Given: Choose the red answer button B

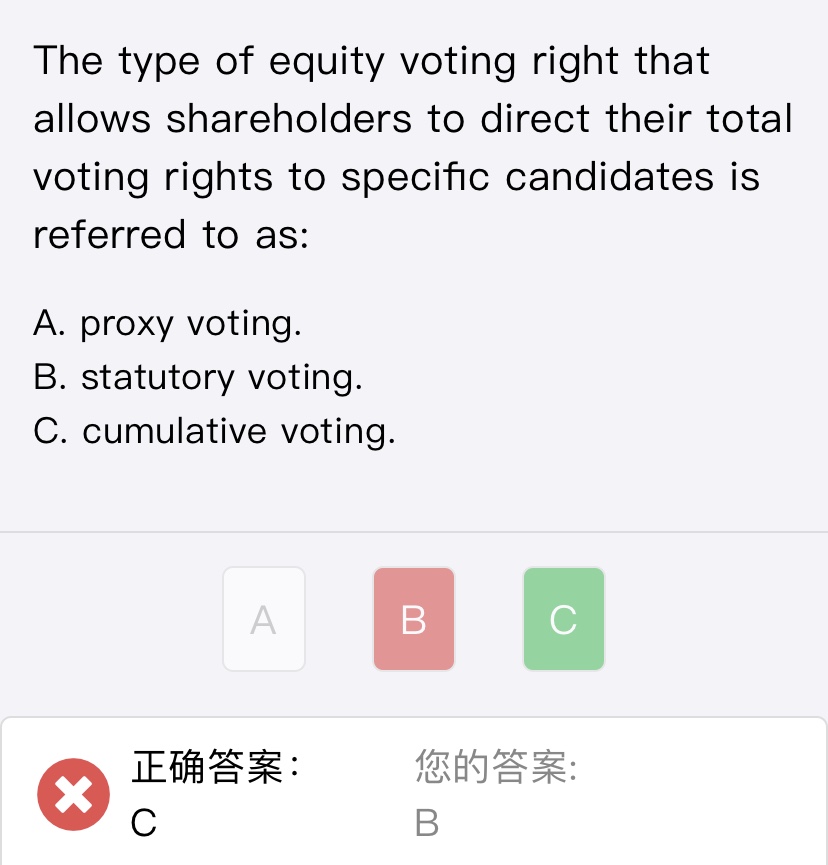Looking at the screenshot, I should click(414, 619).
